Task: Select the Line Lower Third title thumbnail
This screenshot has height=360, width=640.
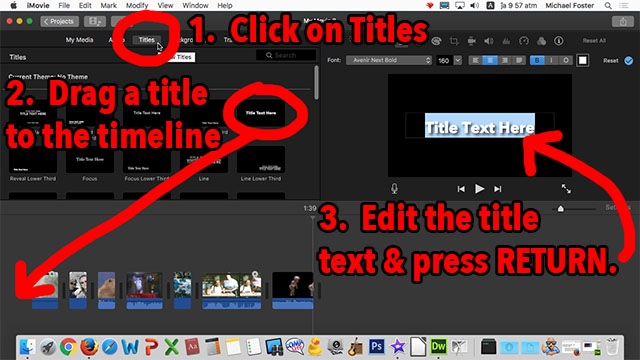Action: point(261,160)
